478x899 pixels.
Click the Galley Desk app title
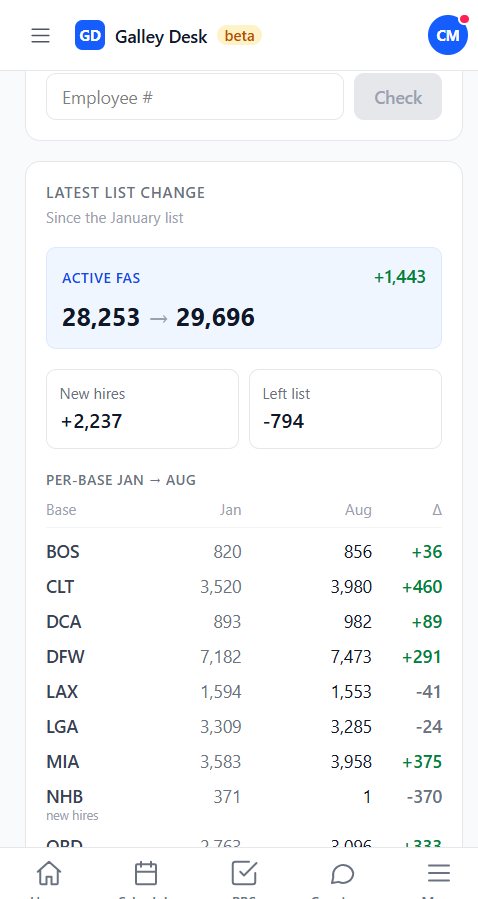point(161,36)
